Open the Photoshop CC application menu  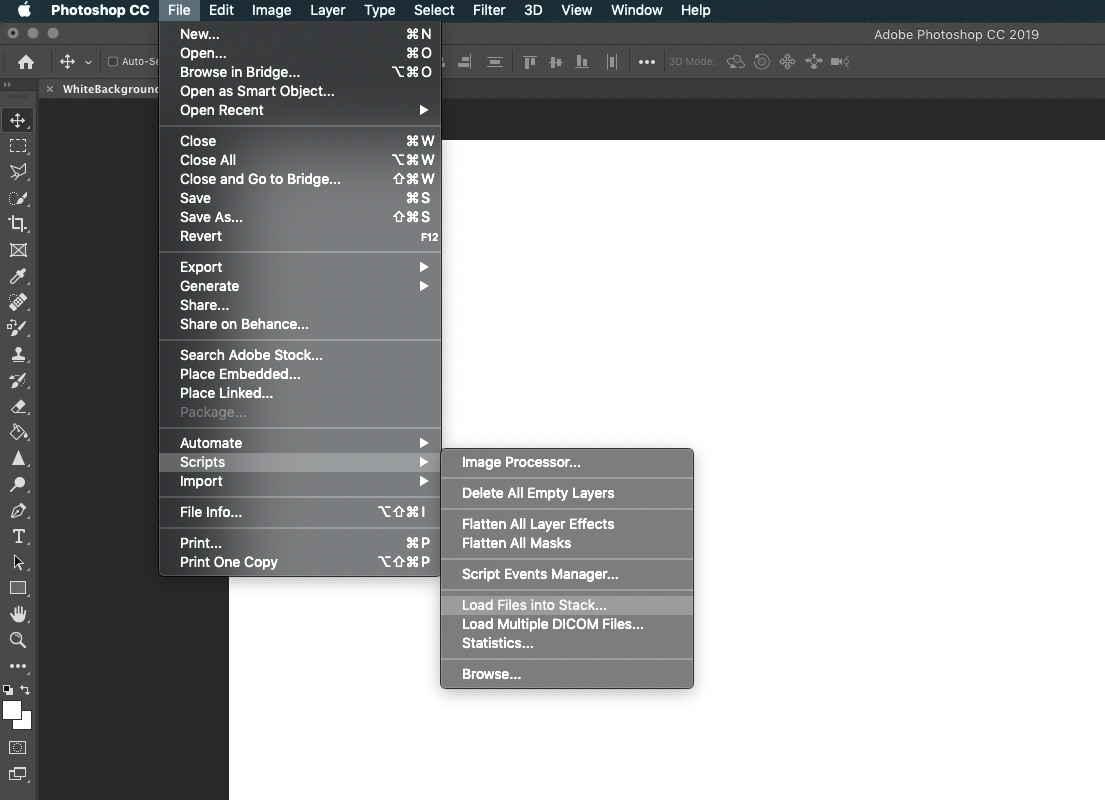(x=100, y=10)
